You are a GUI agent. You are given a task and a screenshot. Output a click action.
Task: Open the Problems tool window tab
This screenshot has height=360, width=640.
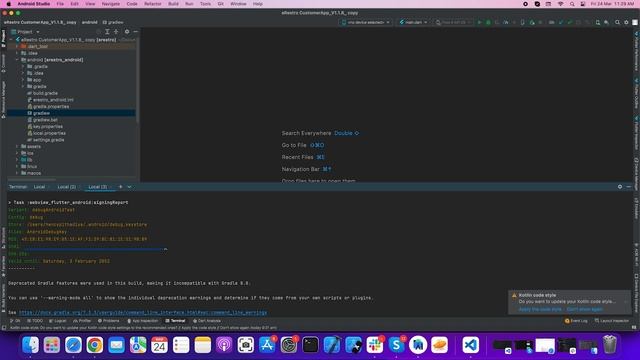click(109, 321)
